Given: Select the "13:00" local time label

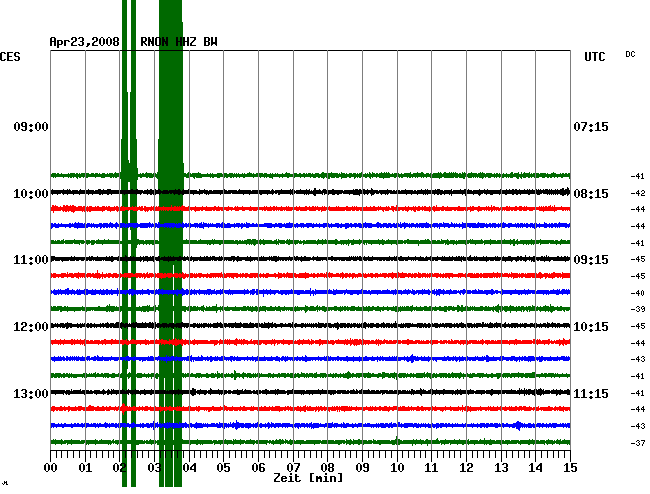Looking at the screenshot, I should coord(31,393).
